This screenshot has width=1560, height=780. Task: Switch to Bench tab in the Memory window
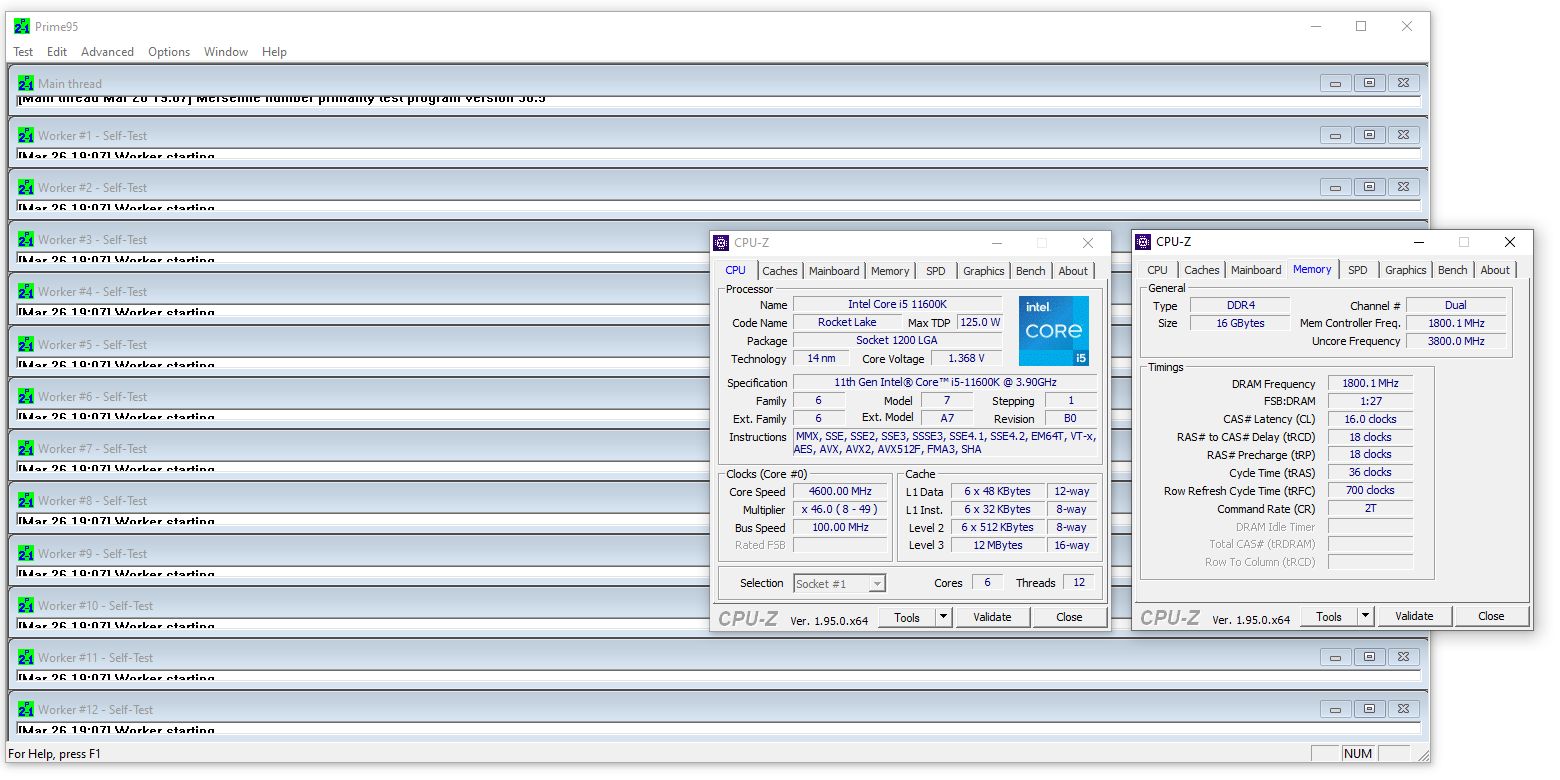1453,270
